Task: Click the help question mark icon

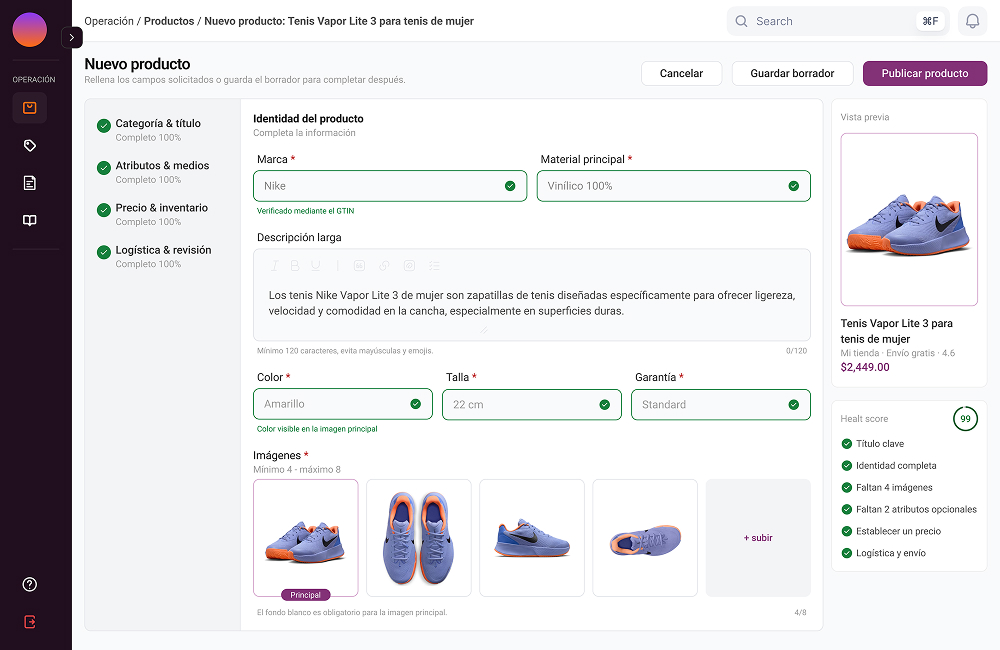Action: (x=29, y=584)
